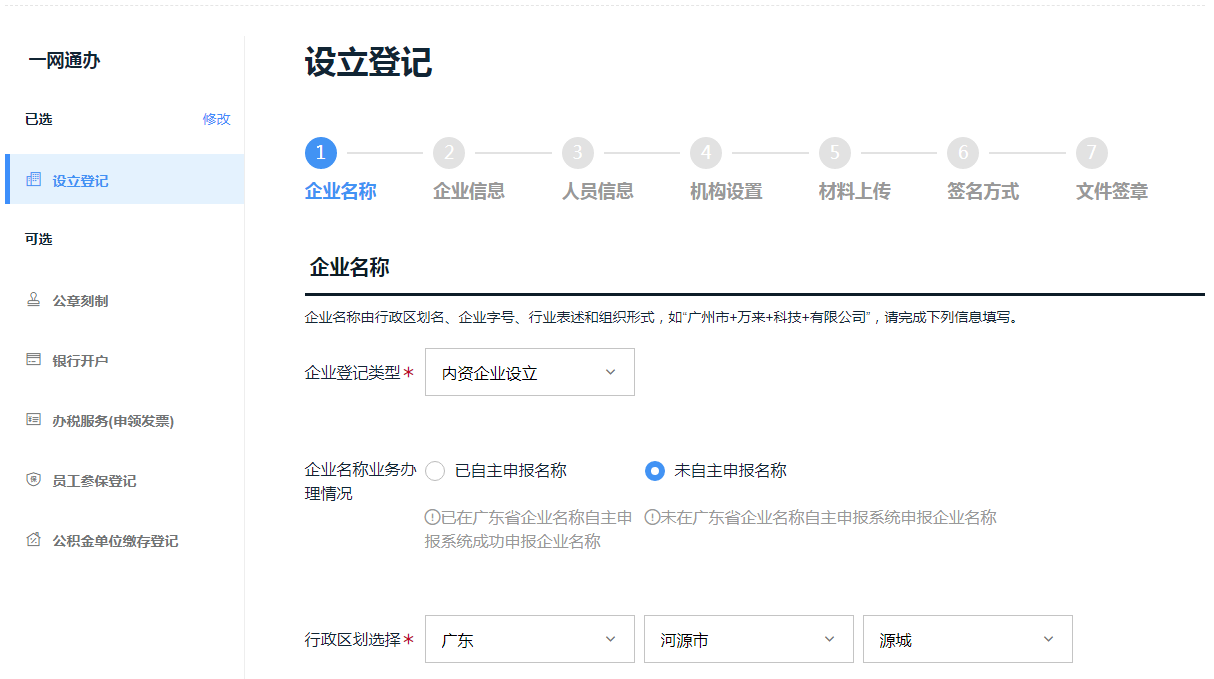Click step 5 circle for 材料上传
This screenshot has height=679, width=1214.
tap(834, 153)
